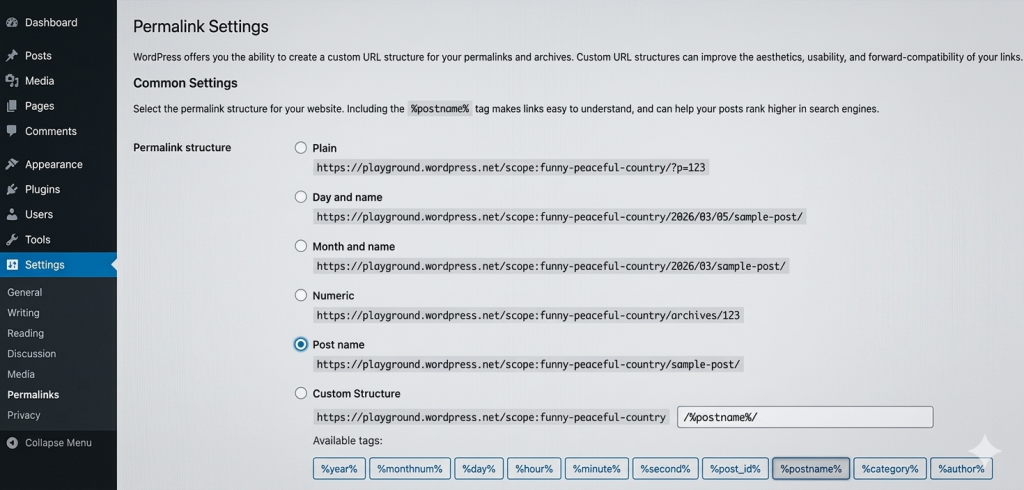Click the Numeric example URL ending archives/123
This screenshot has width=1024, height=490.
tap(528, 315)
